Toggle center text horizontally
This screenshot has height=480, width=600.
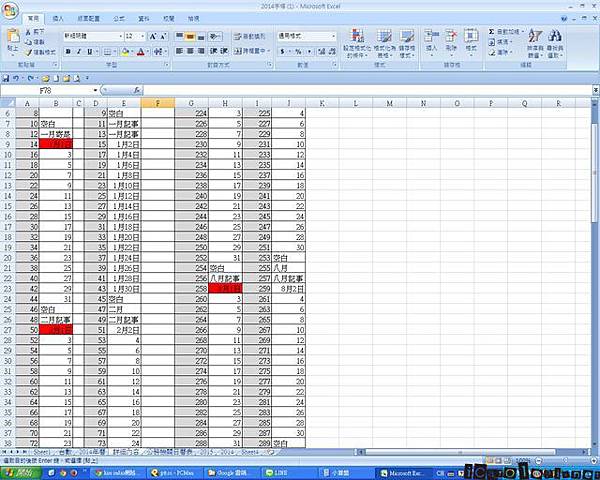[190, 51]
